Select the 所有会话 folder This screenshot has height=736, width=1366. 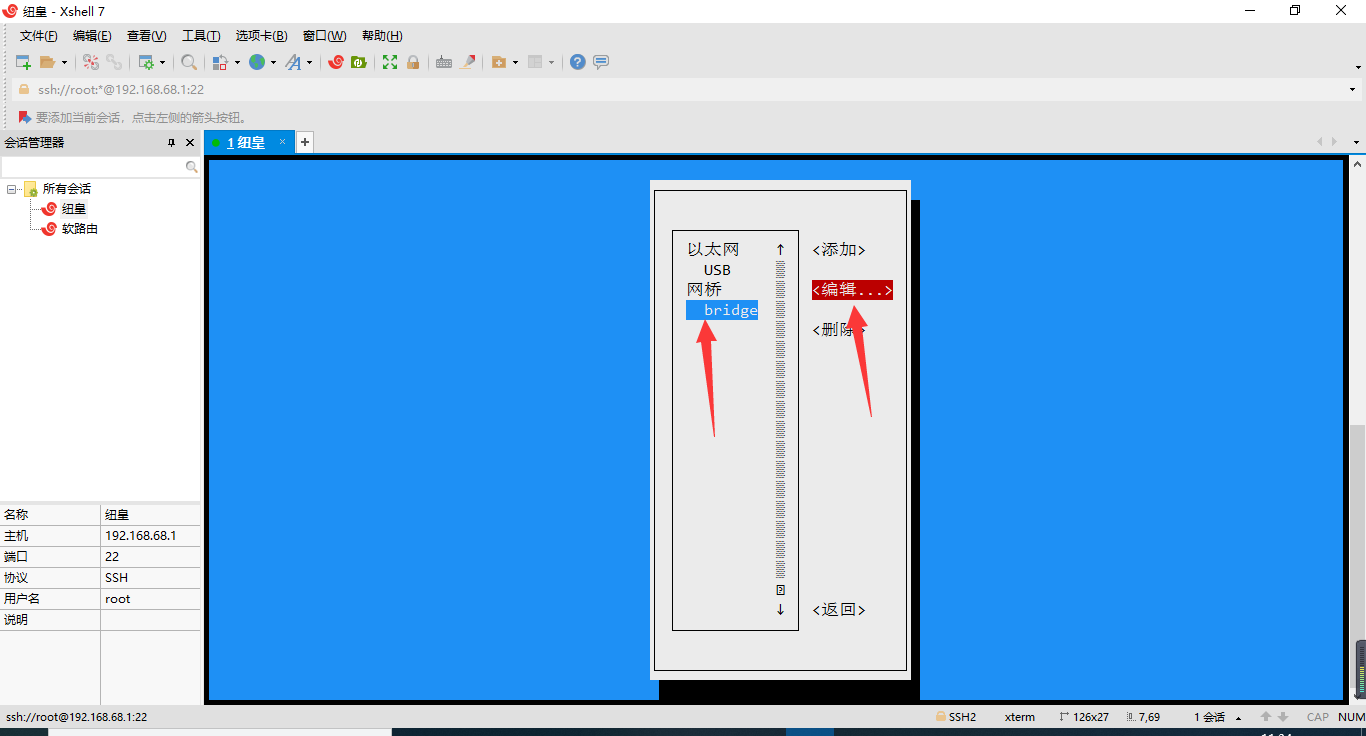67,189
